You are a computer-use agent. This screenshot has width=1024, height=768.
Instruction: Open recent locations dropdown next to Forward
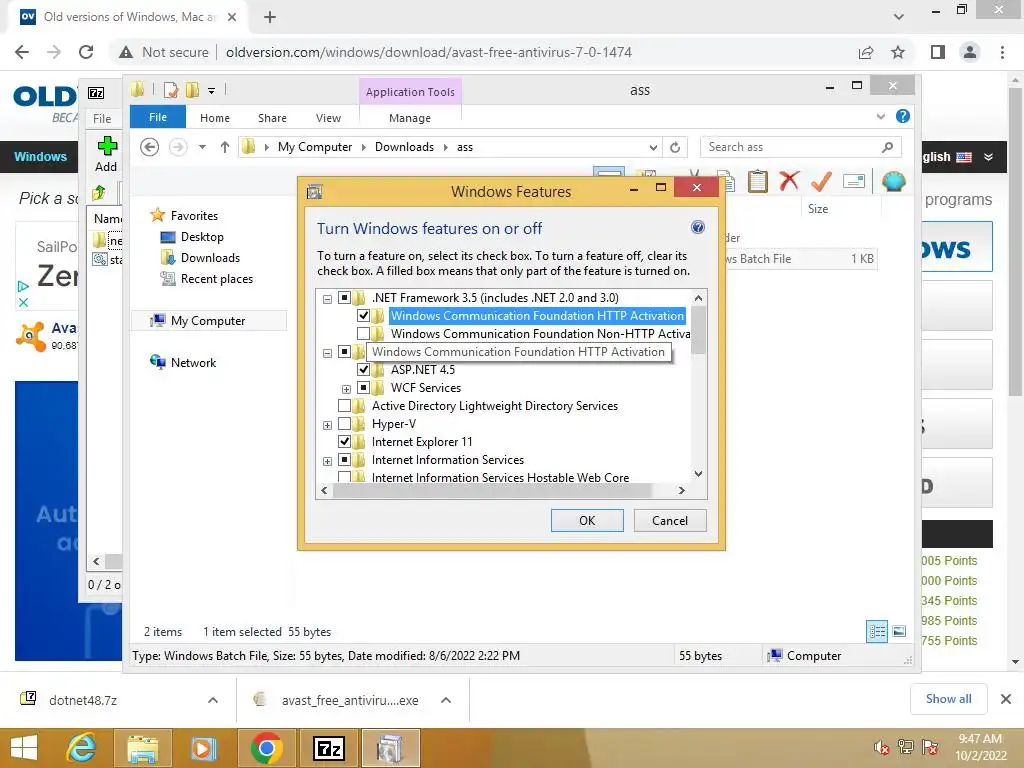pos(202,147)
